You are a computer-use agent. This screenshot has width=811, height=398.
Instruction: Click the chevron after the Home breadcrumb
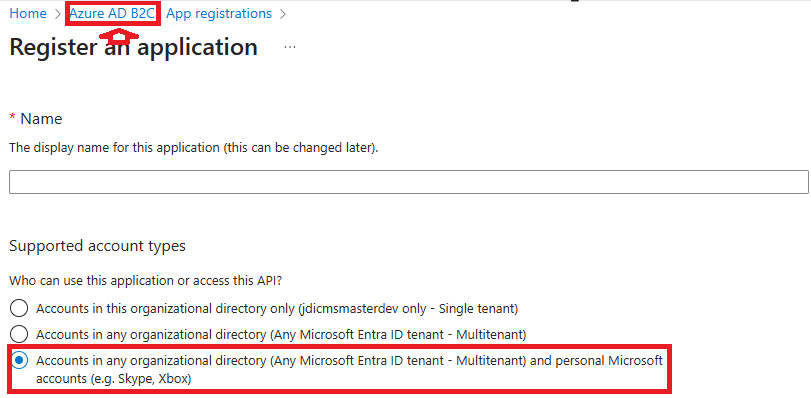click(x=58, y=14)
